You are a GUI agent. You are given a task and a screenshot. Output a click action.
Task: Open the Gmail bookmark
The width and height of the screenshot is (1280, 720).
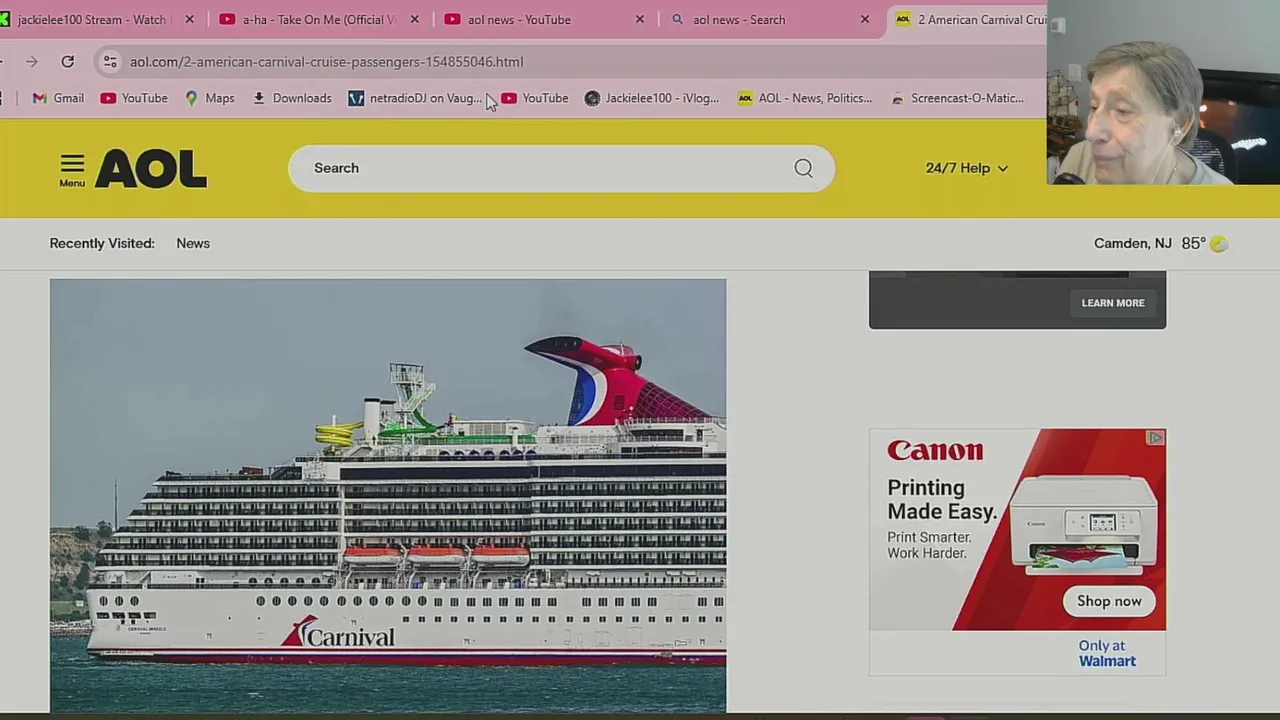click(x=58, y=98)
